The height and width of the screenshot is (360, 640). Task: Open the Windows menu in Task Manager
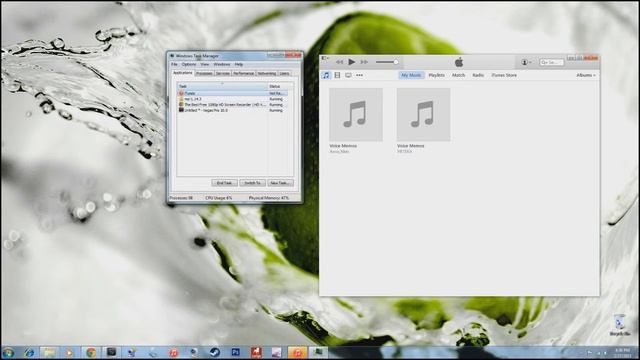(222, 64)
